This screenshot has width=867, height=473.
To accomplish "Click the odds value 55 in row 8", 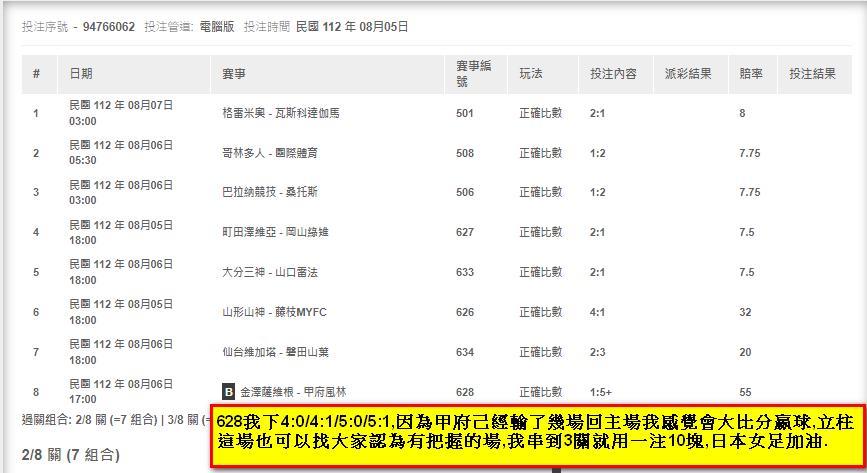I will coord(745,392).
